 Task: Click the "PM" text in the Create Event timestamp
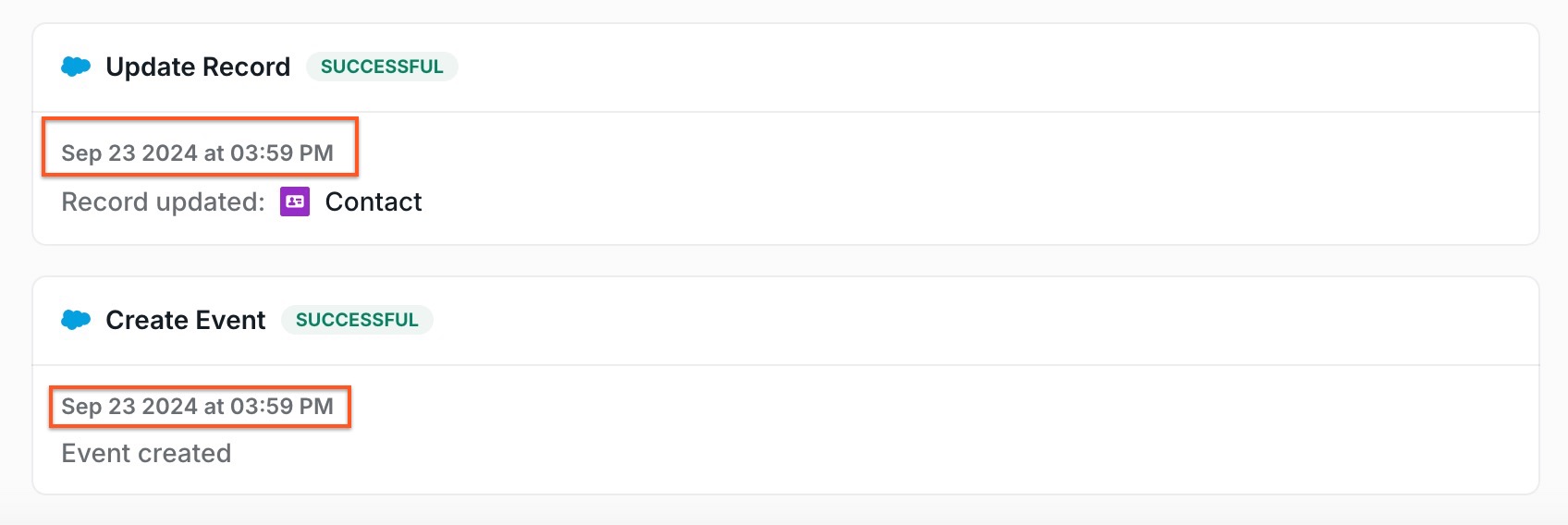316,406
